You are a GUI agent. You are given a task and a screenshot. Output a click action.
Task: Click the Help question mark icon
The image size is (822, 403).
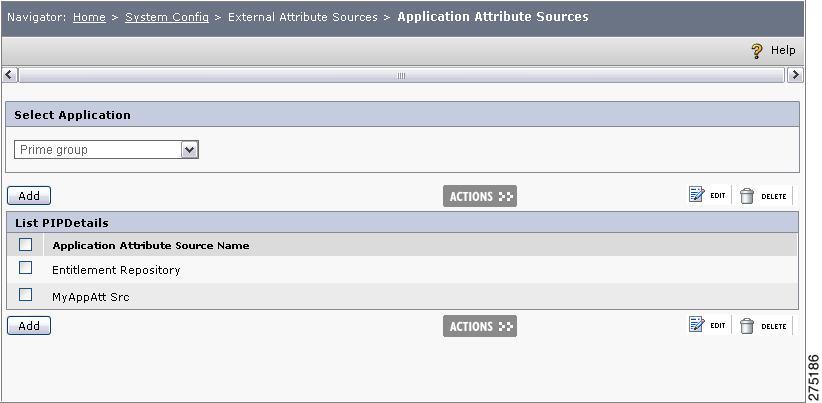pyautogui.click(x=757, y=51)
